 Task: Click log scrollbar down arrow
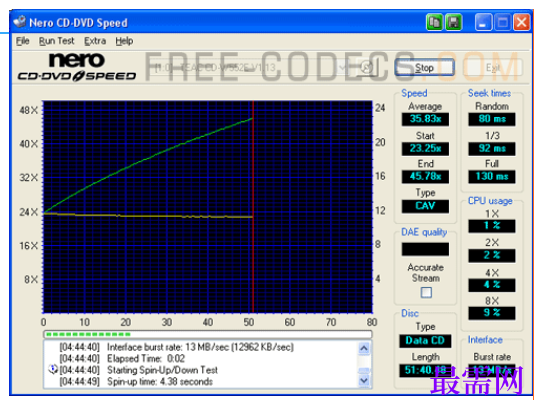(364, 381)
